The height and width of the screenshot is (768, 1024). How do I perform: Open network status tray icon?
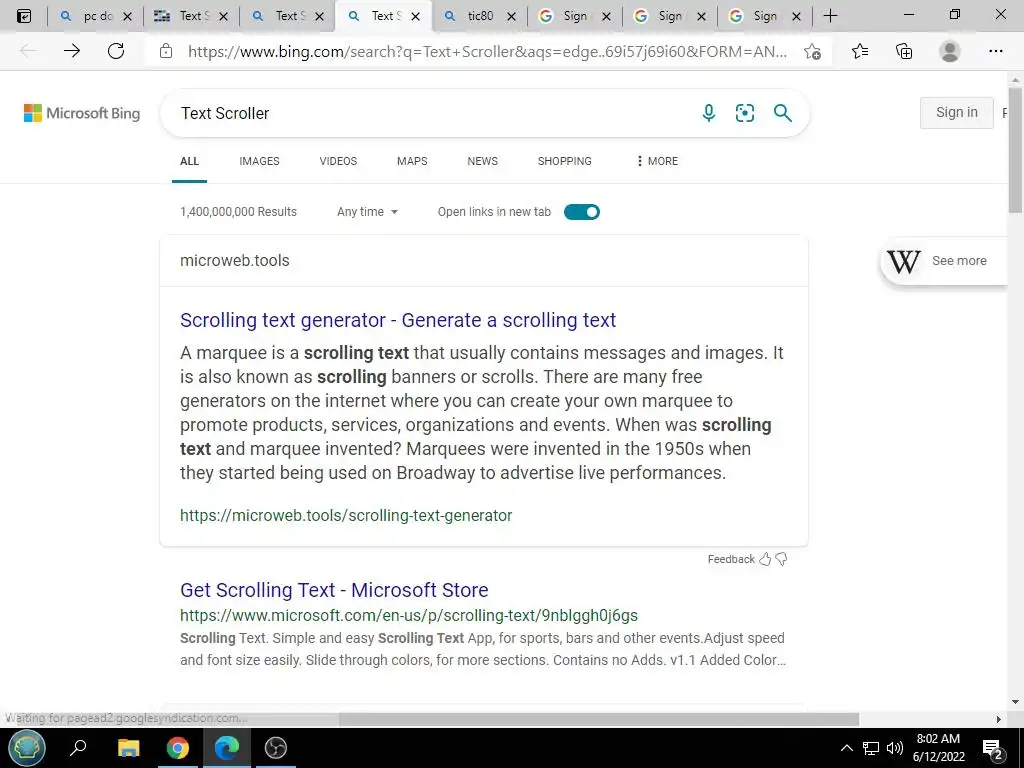[x=871, y=748]
